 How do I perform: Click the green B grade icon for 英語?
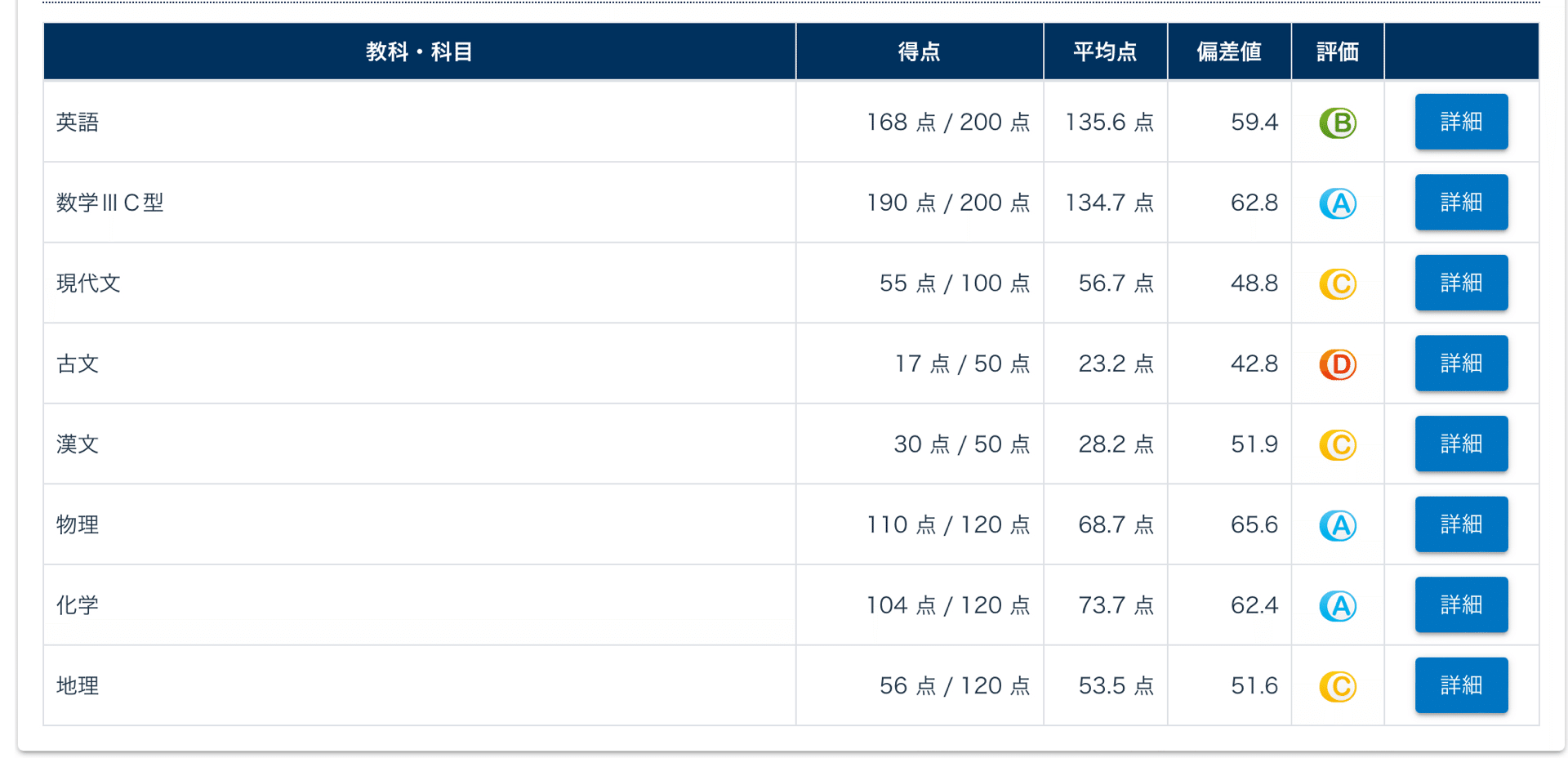point(1338,123)
